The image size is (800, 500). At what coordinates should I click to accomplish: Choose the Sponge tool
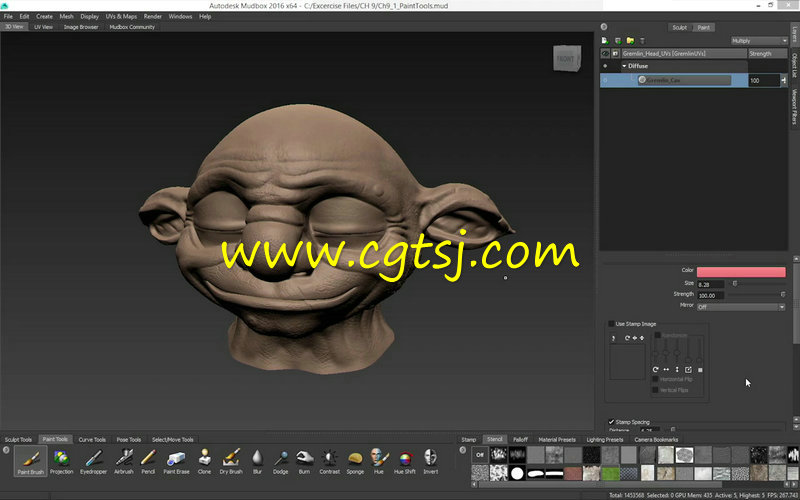tap(355, 461)
